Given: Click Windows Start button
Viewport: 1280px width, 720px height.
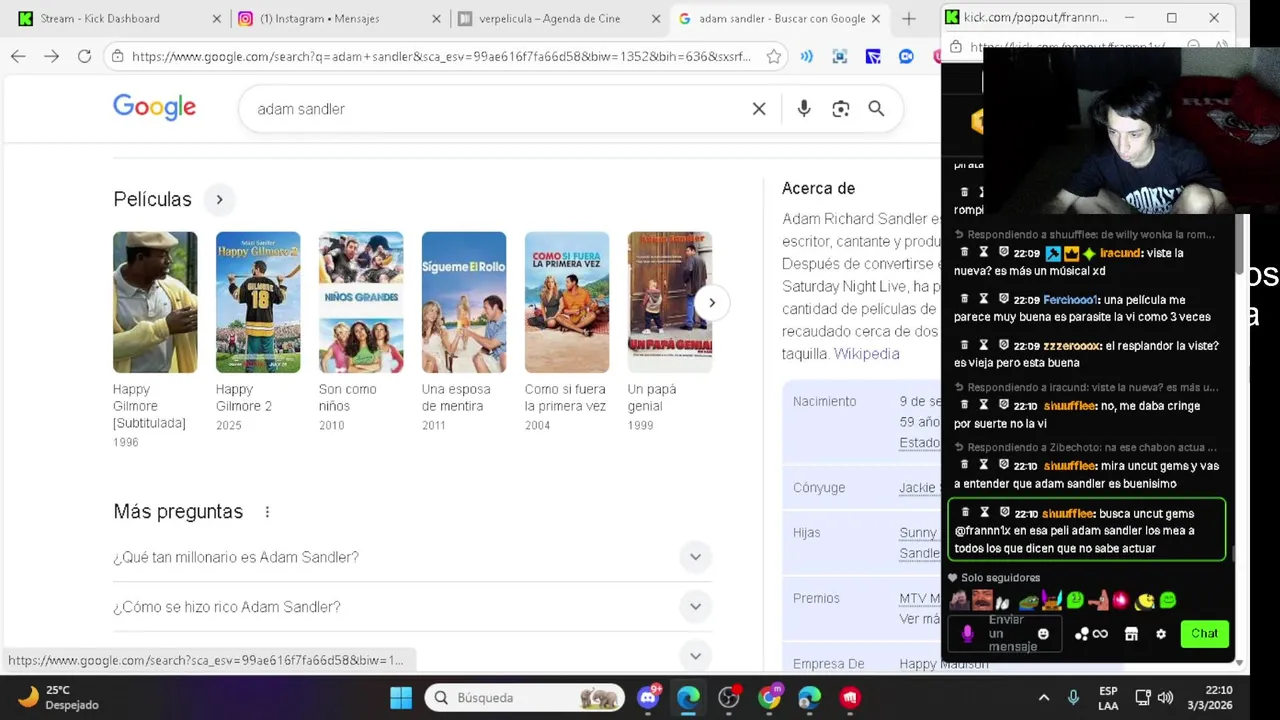Looking at the screenshot, I should tap(401, 697).
